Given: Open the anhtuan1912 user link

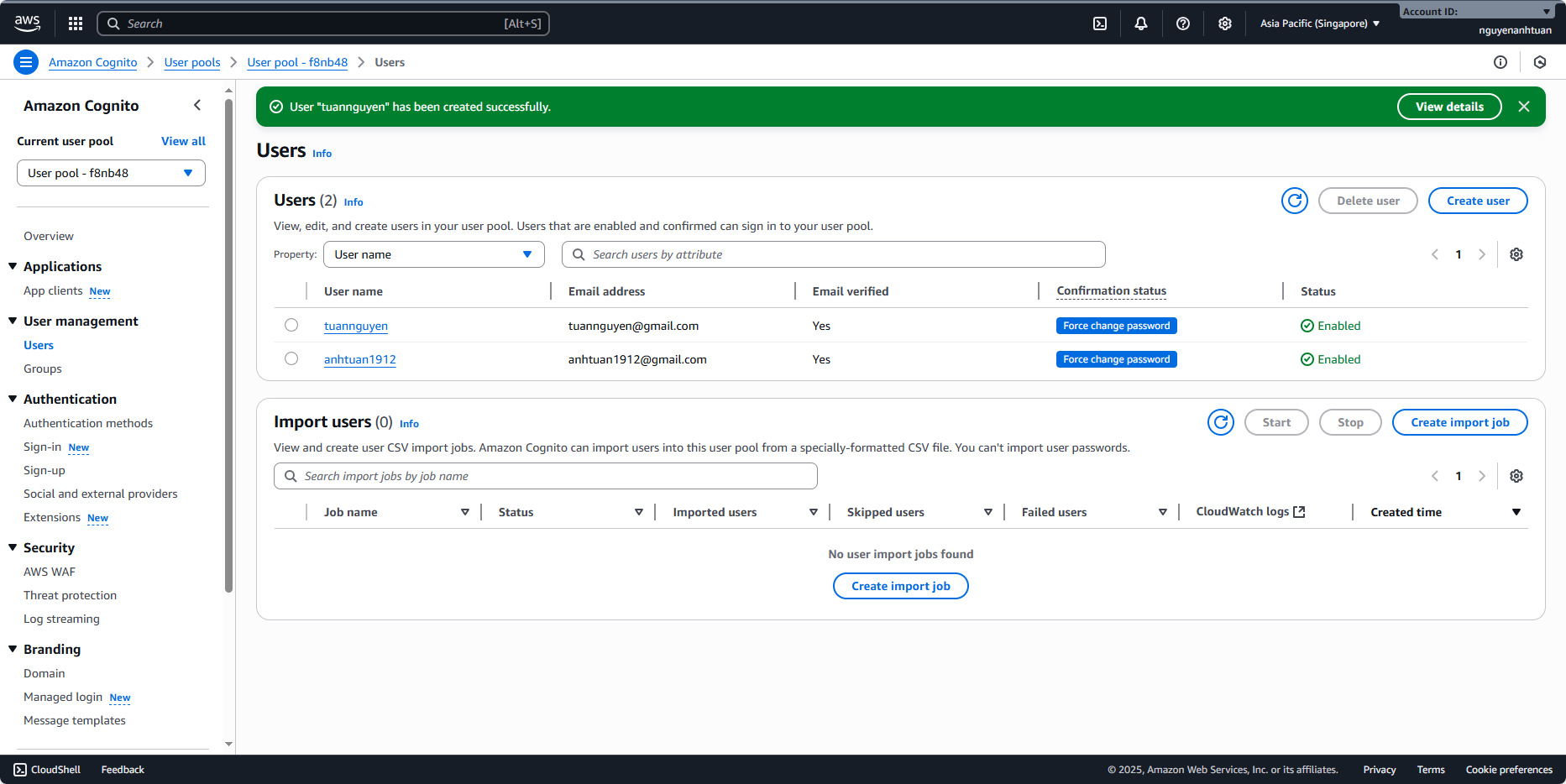Looking at the screenshot, I should click(x=359, y=359).
